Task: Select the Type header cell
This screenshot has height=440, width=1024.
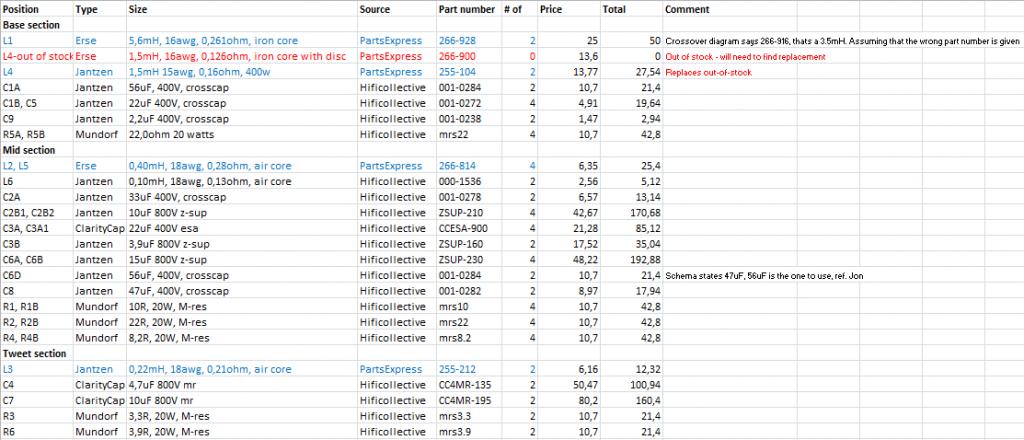Action: [99, 9]
